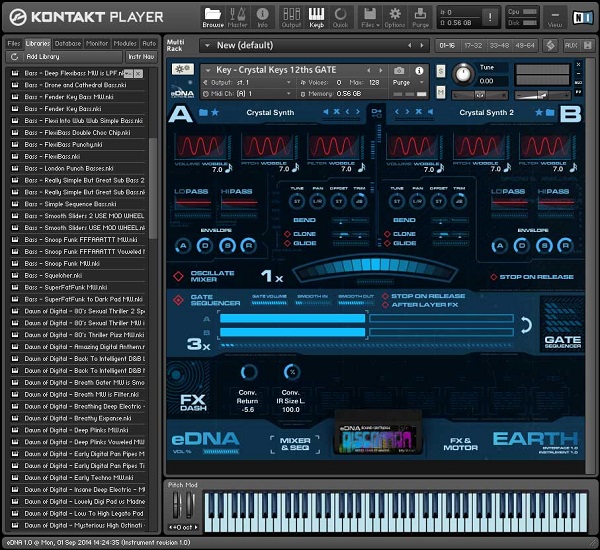Select next multi with right arrow
The width and height of the screenshot is (600, 550).
click(422, 46)
